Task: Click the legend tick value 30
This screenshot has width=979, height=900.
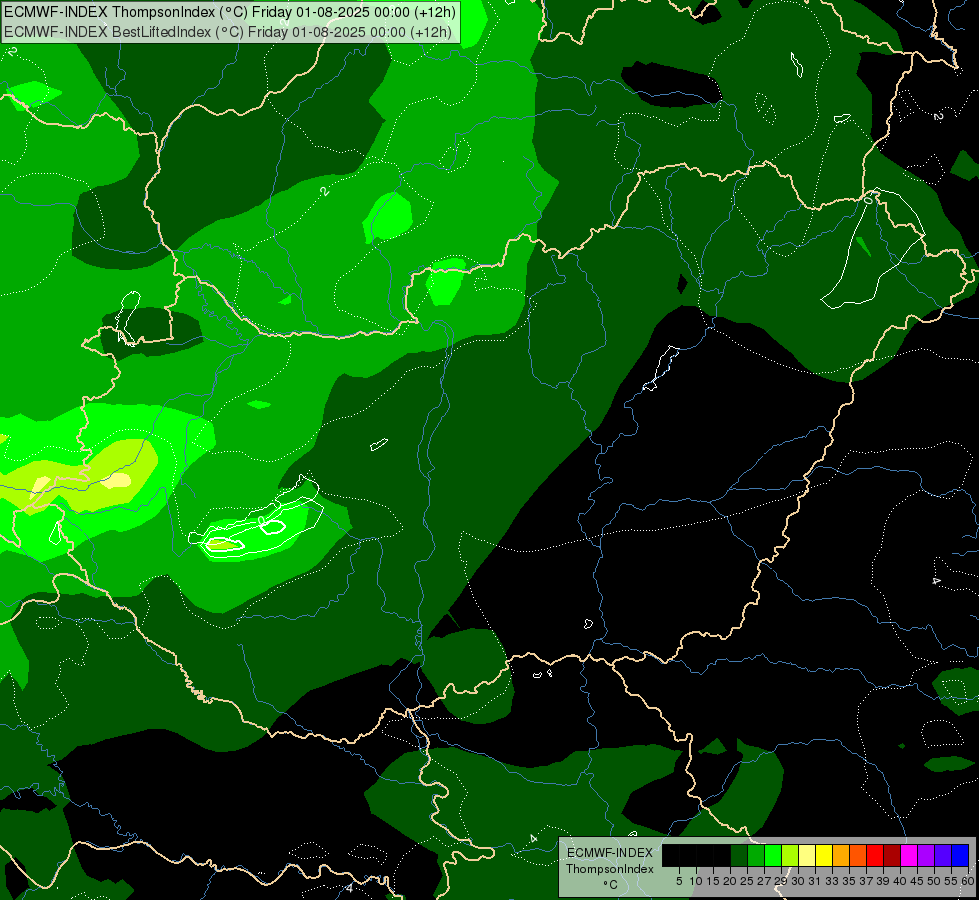Action: pyautogui.click(x=798, y=881)
